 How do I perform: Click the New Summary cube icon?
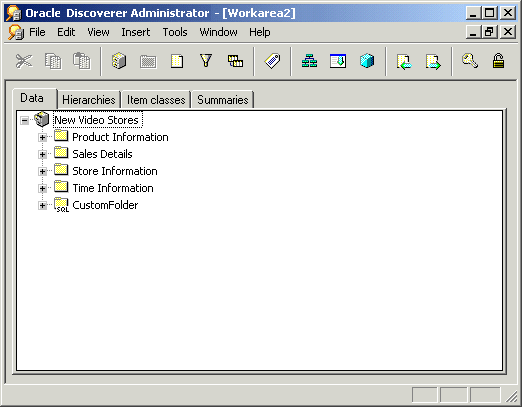coord(367,61)
